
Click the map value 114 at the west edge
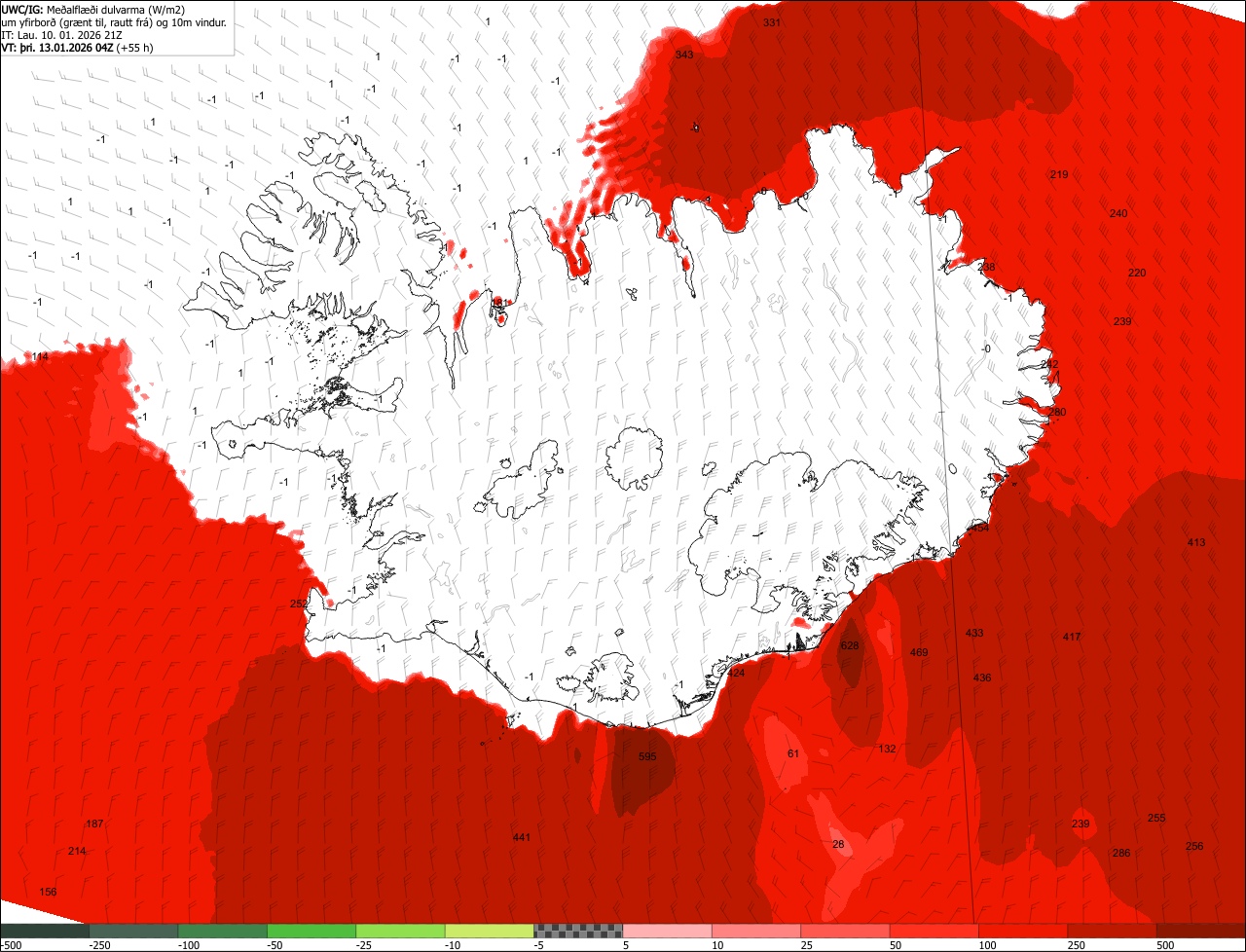pyautogui.click(x=40, y=357)
